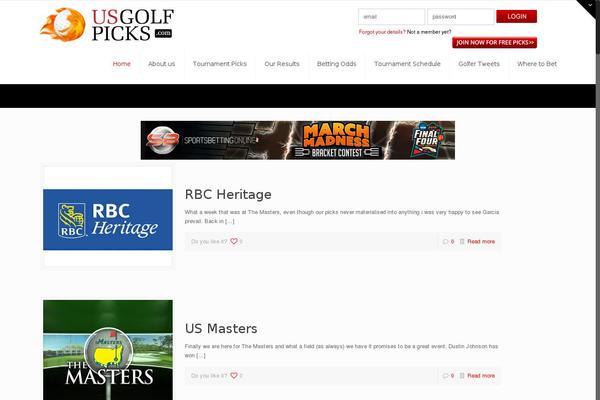Click document icon beside US Masters Read more
Image resolution: width=600 pixels, height=400 pixels.
click(462, 376)
